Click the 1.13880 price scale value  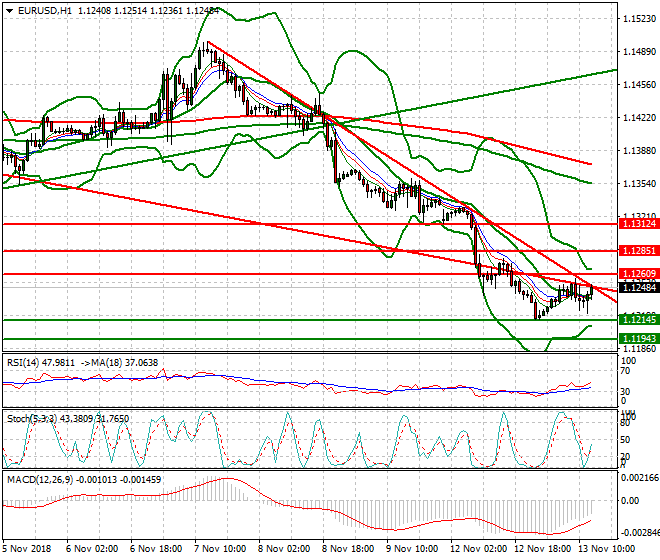[639, 150]
